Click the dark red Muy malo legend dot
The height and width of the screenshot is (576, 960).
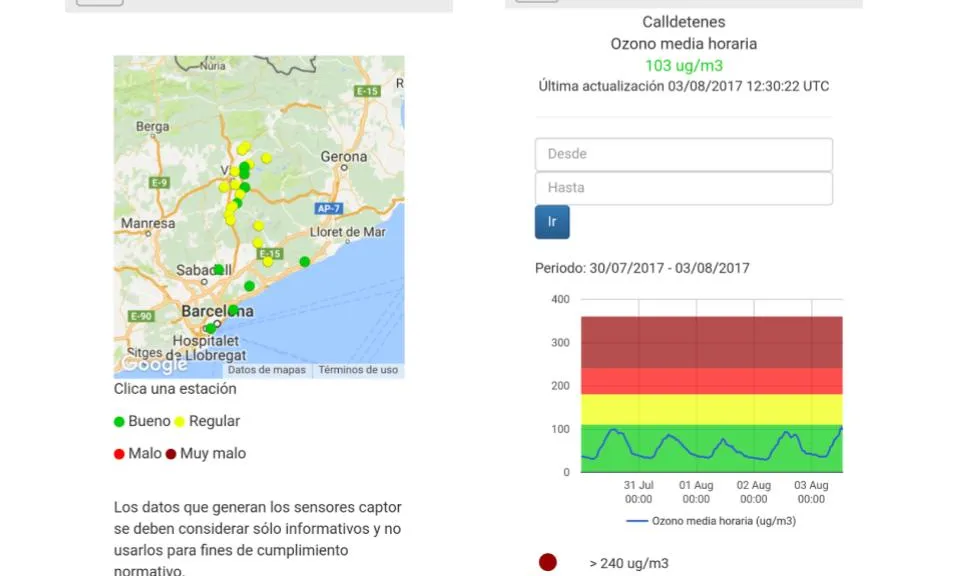[x=171, y=454]
